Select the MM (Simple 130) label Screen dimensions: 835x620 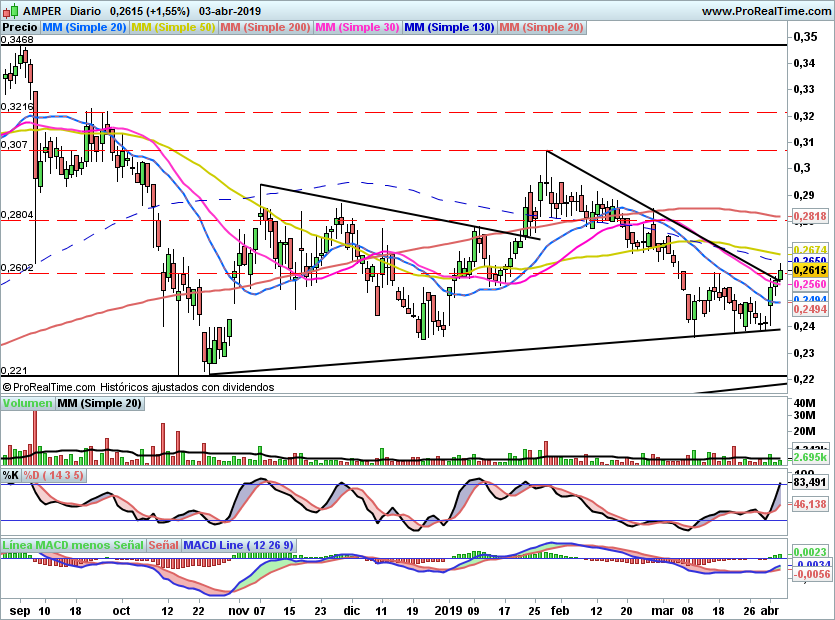pos(449,27)
